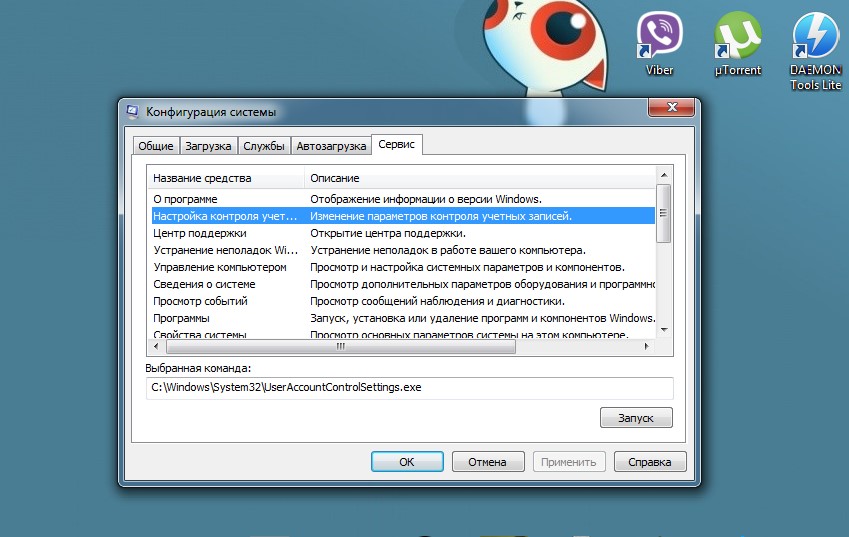Select the Устранение неполадок Wi… row
The width and height of the screenshot is (849, 537).
coord(403,250)
